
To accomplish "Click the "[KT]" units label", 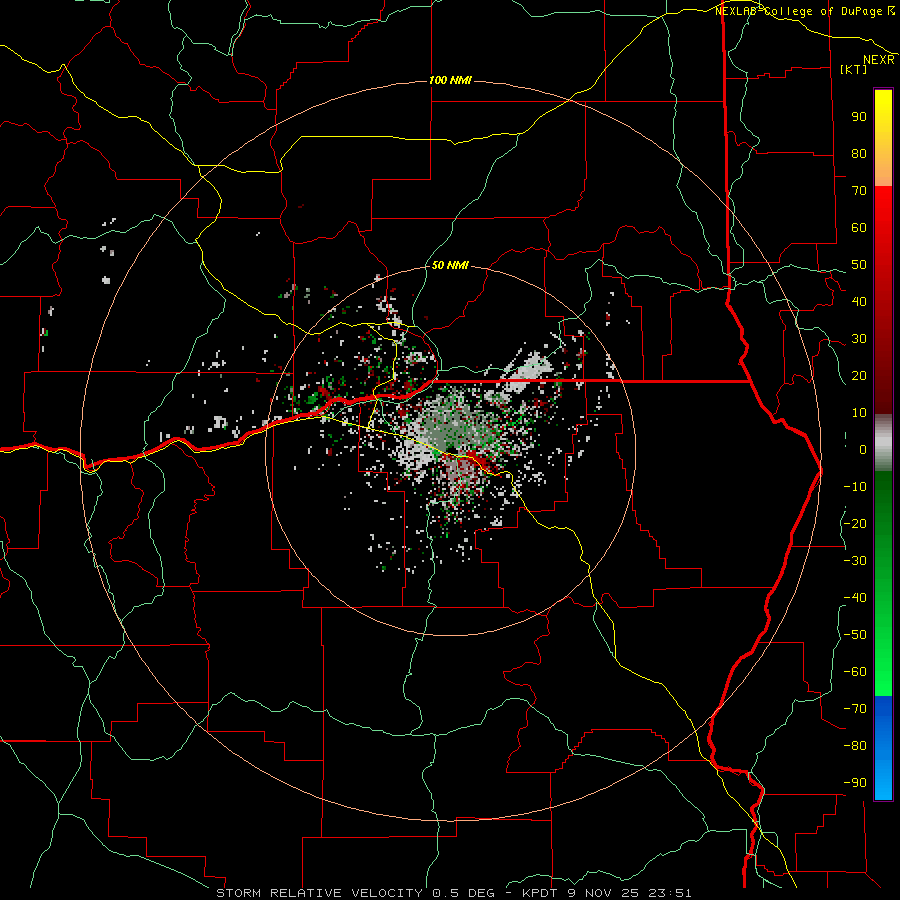I will [853, 69].
